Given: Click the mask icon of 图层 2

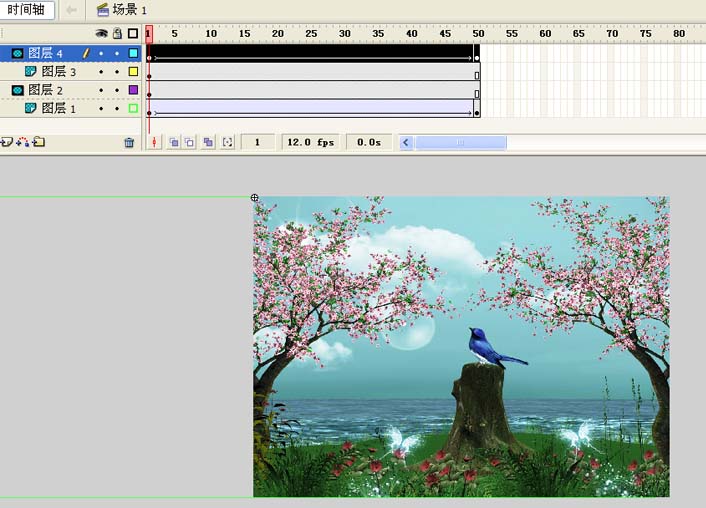Looking at the screenshot, I should pos(18,90).
